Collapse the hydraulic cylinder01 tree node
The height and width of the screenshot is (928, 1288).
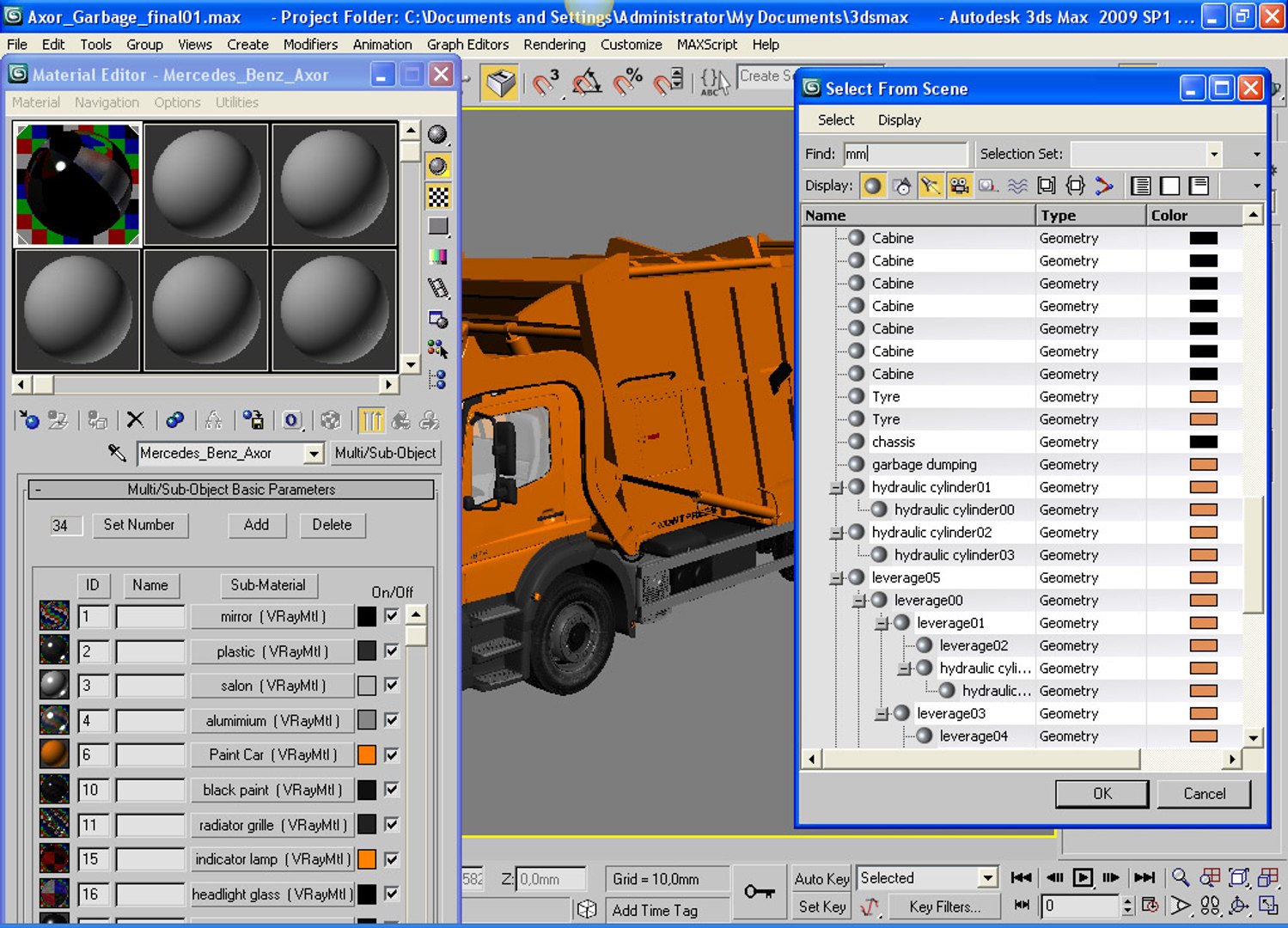836,488
